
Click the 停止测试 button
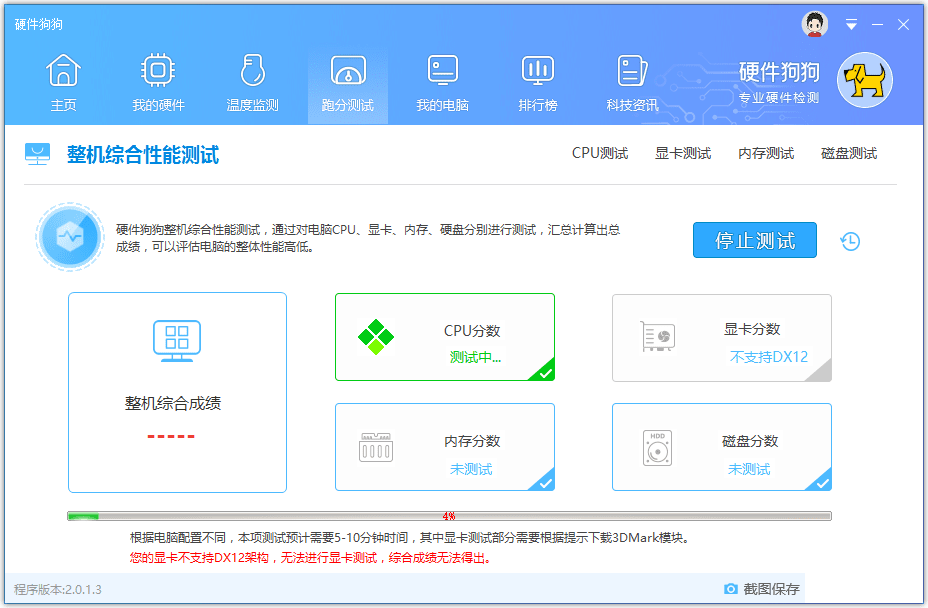click(755, 240)
